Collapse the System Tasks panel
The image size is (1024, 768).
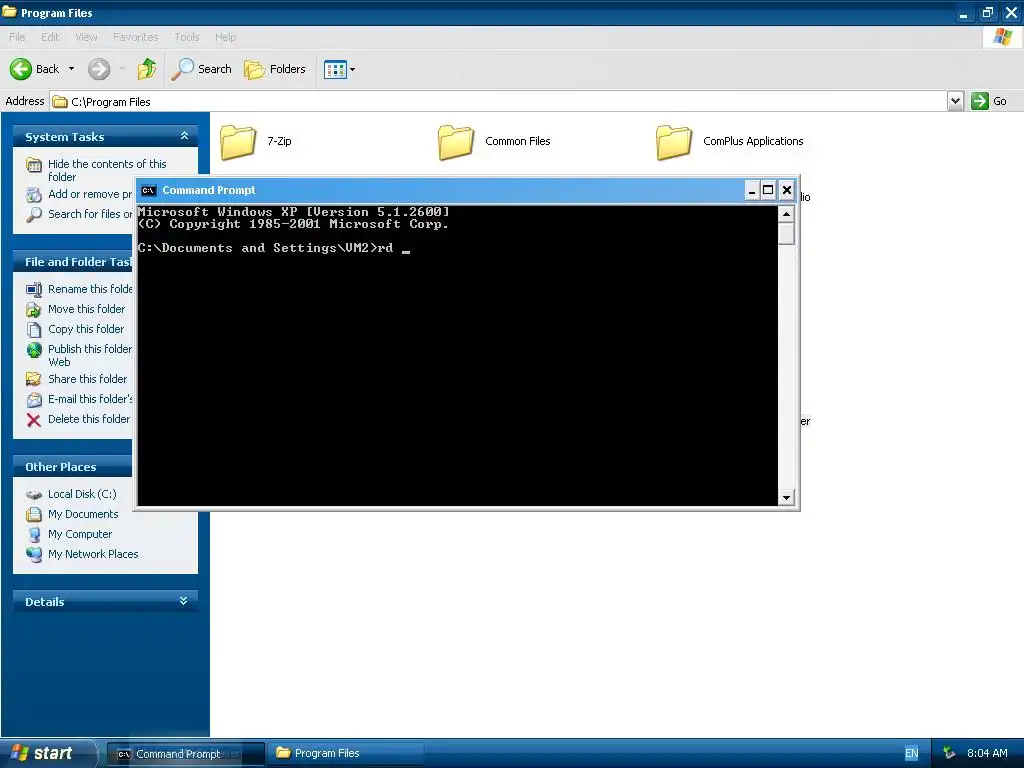click(x=184, y=136)
